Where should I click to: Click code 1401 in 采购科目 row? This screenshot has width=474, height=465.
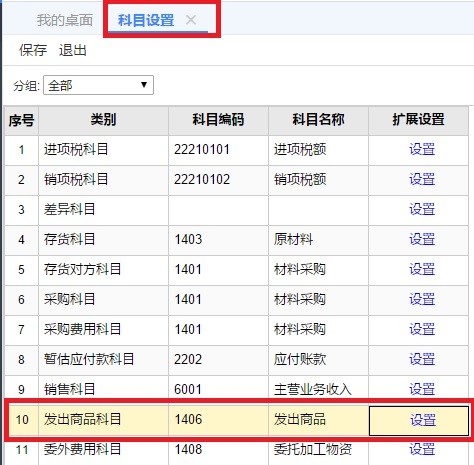click(x=188, y=299)
